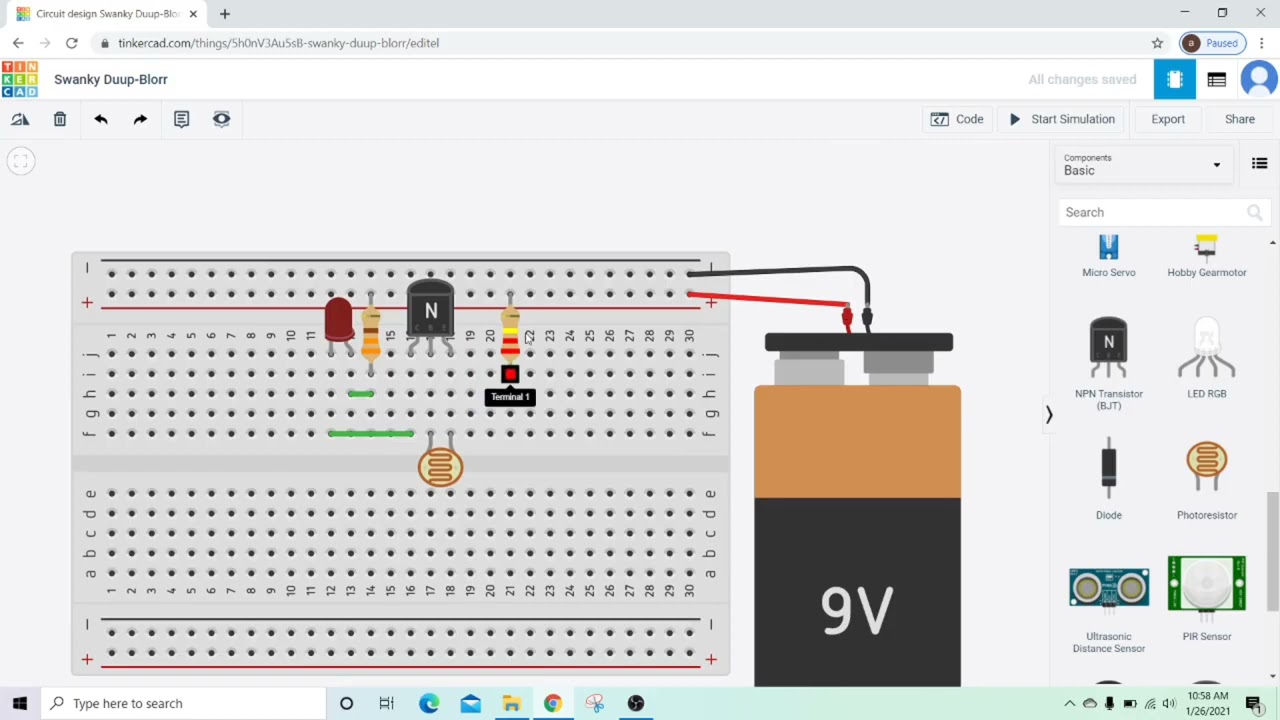Redo the last action
The height and width of the screenshot is (720, 1280).
tap(140, 119)
